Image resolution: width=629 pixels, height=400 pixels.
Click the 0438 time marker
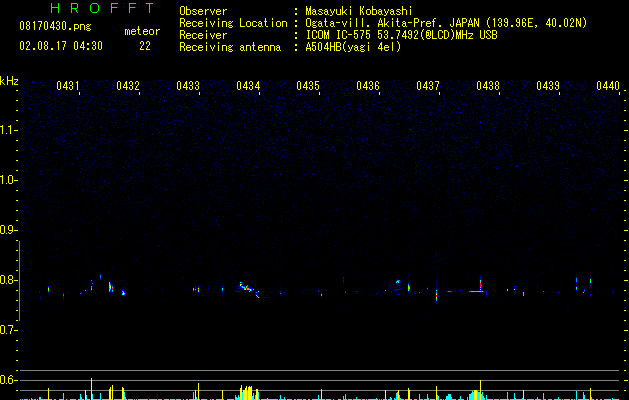click(x=488, y=86)
